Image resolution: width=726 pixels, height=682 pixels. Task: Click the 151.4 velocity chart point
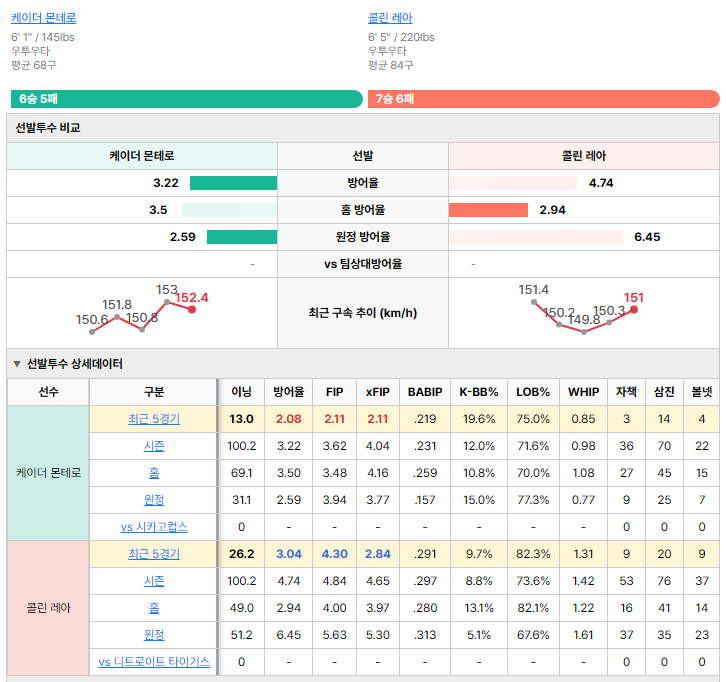(534, 302)
